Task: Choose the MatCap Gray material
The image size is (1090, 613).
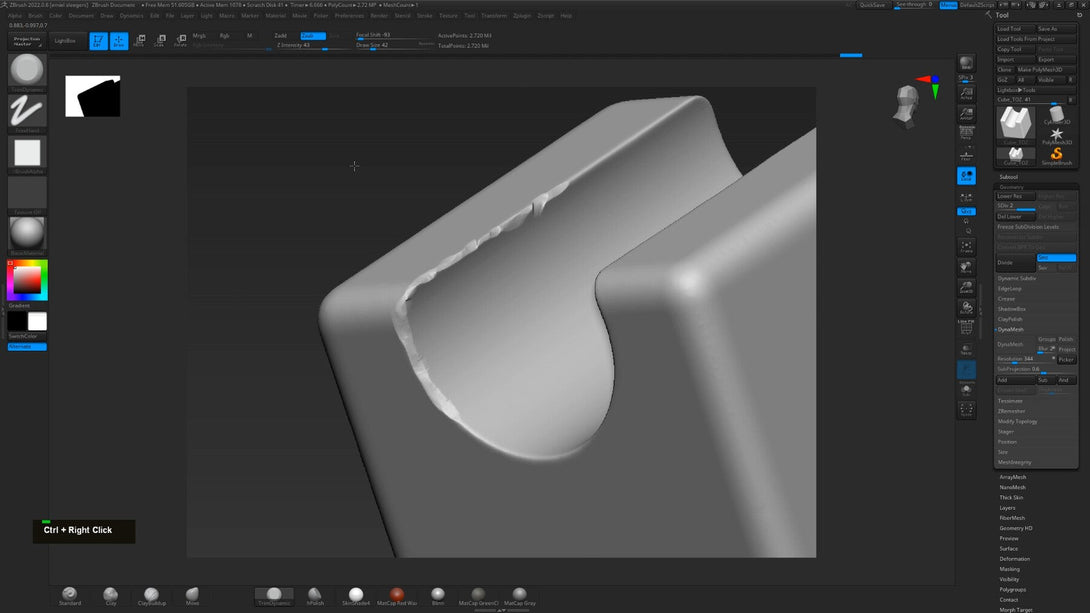Action: point(519,596)
